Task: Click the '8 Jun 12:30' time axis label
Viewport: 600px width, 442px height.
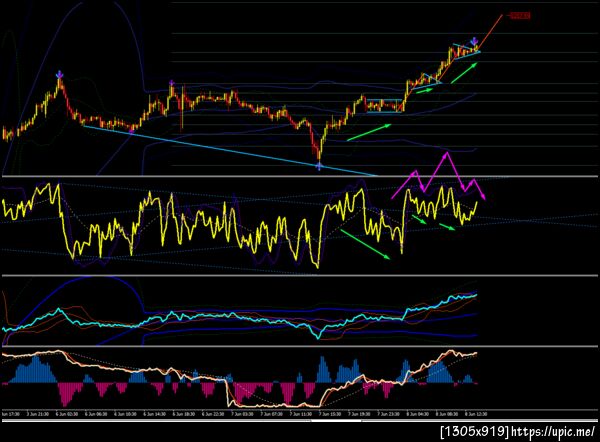Action: 476,414
